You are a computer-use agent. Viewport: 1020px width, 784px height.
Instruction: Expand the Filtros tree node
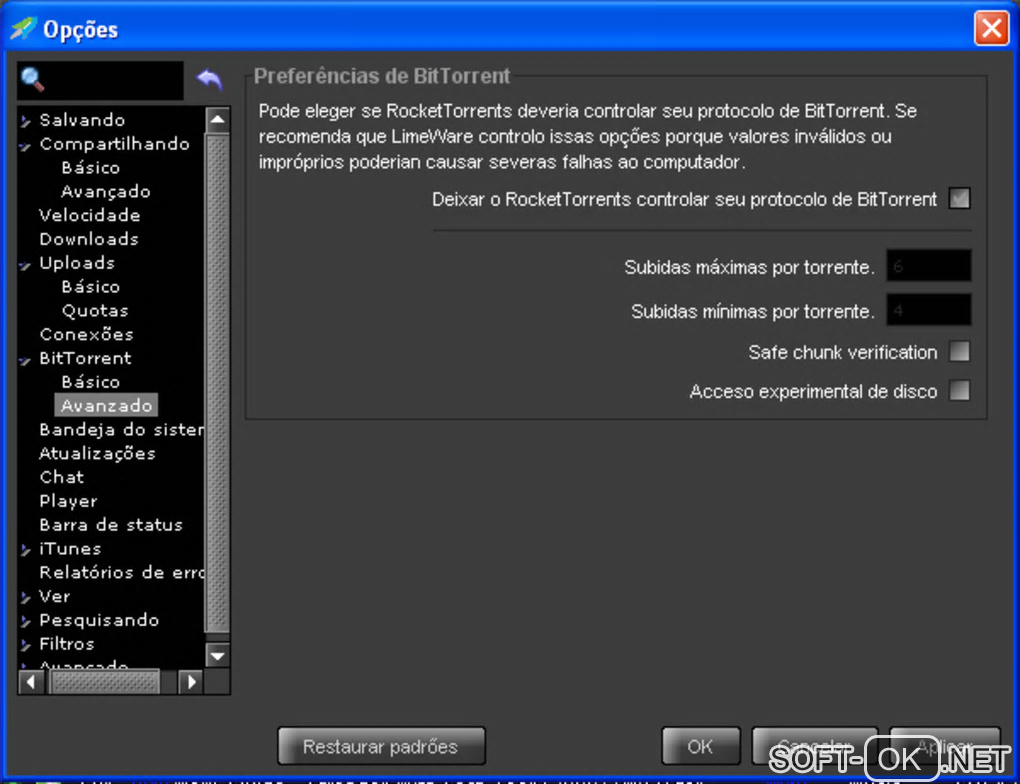coord(25,645)
